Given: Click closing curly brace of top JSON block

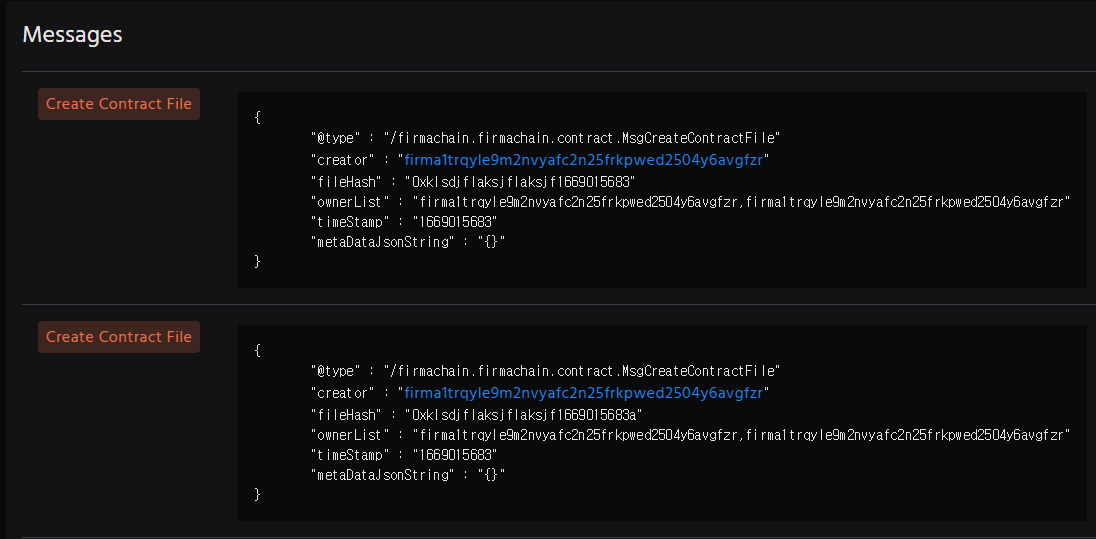Looking at the screenshot, I should click(257, 261).
